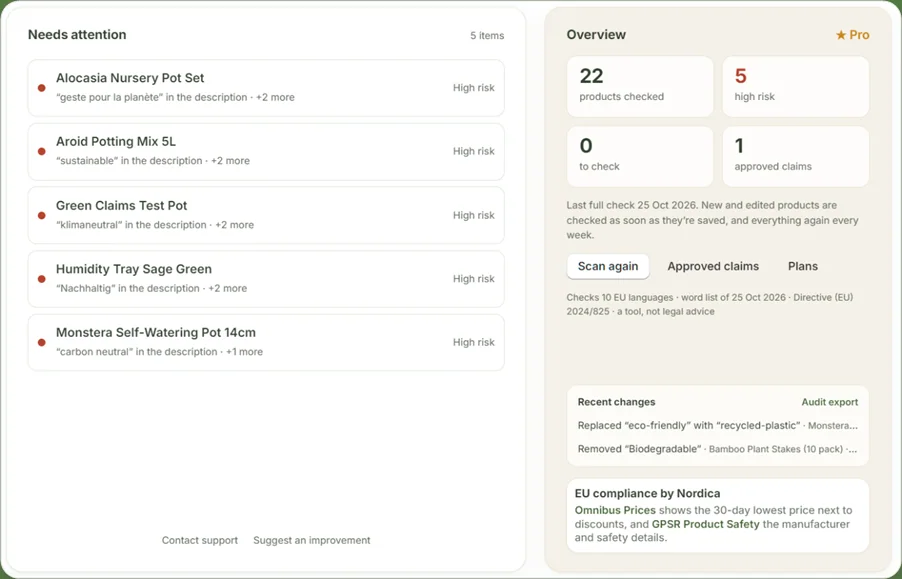Open the 5 high risk stat card
902x579 pixels.
tap(796, 87)
